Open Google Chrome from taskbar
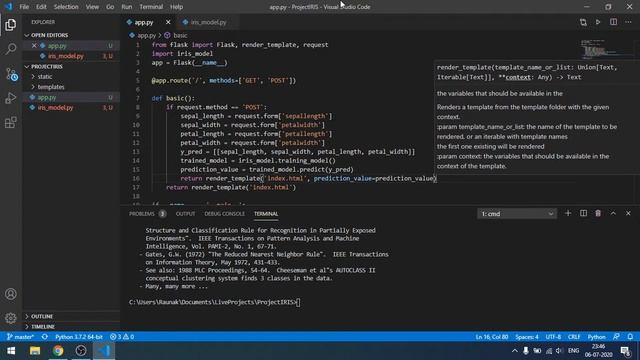Image resolution: width=640 pixels, height=360 pixels. 58,351
